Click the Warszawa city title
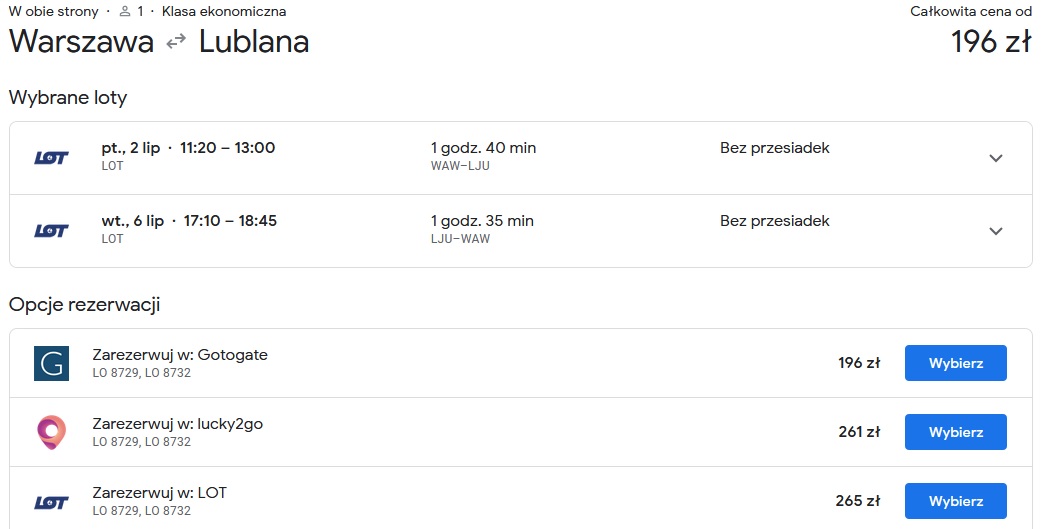Viewport: 1051px width, 529px height. click(81, 42)
